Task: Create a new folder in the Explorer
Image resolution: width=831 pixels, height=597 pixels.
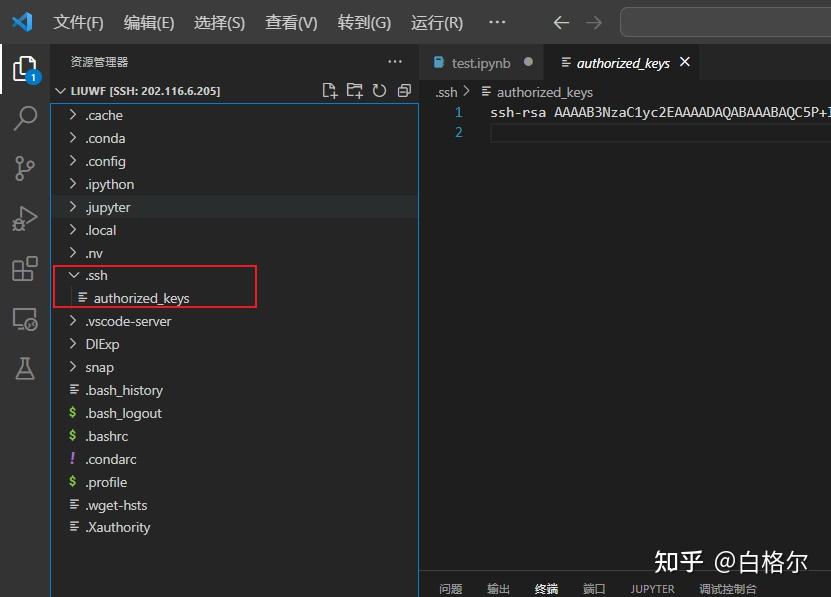Action: 354,90
